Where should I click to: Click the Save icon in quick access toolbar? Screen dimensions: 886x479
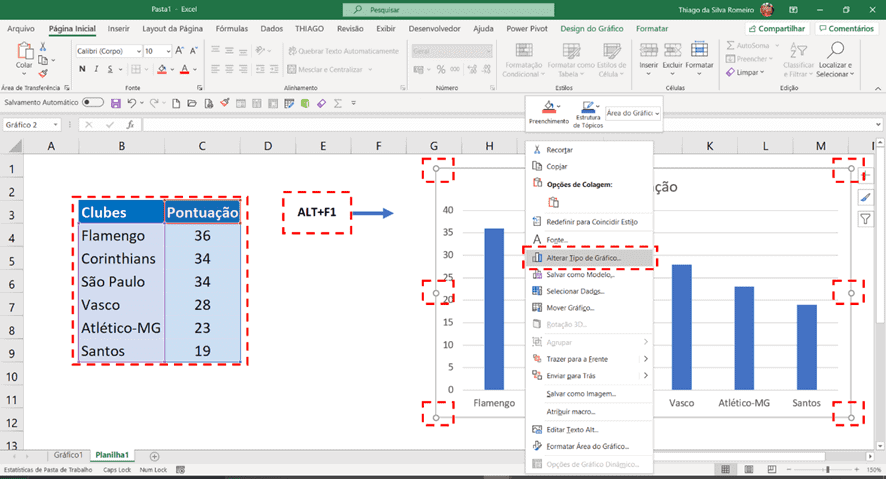tap(115, 103)
